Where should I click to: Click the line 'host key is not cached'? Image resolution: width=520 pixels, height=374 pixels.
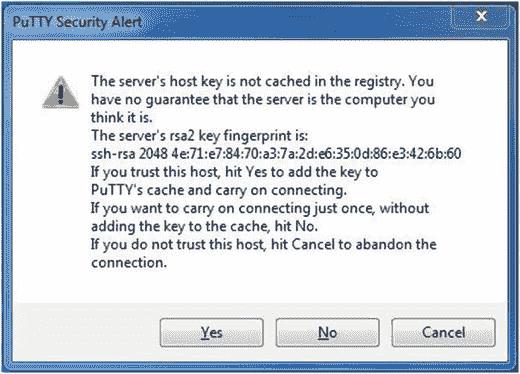point(263,81)
